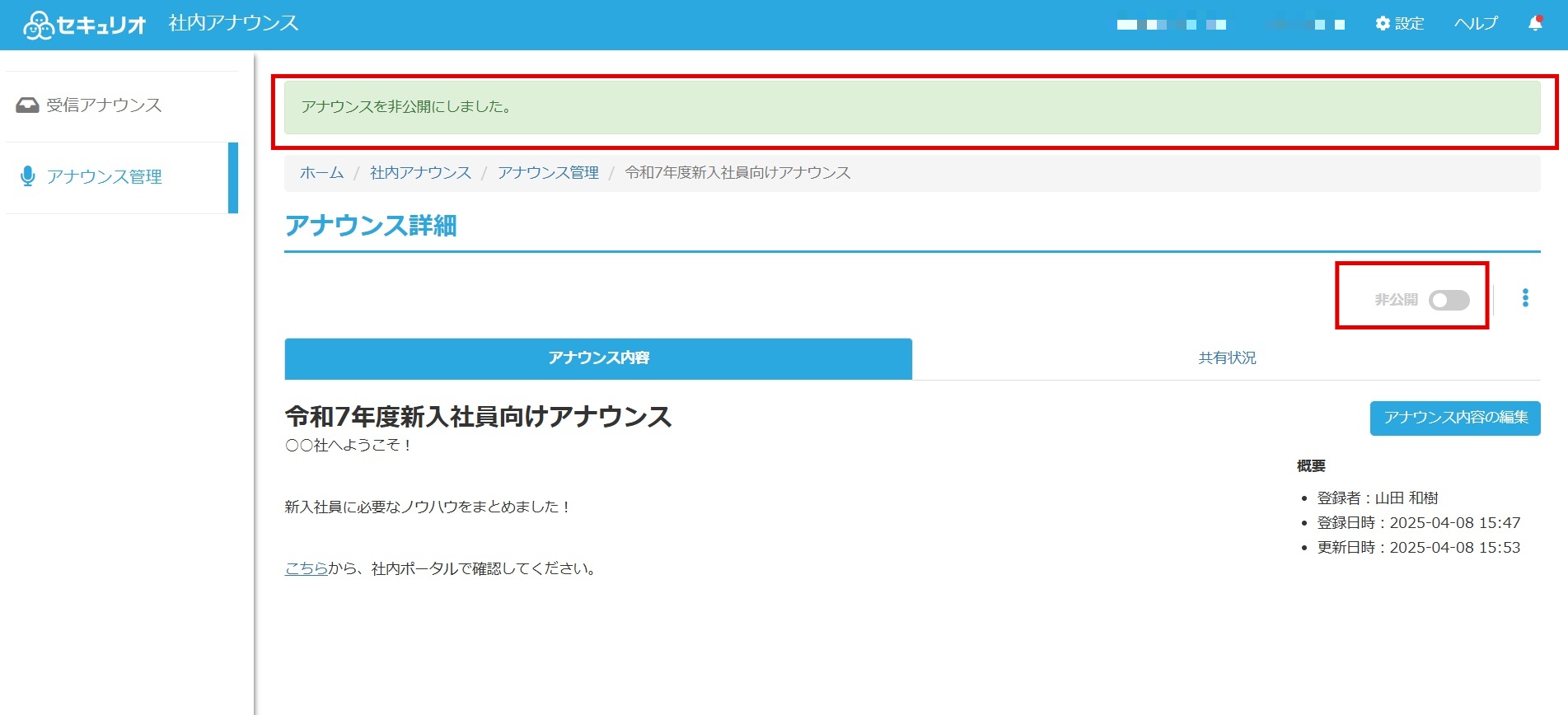Click the アナウンス内容の編集 button

(1455, 418)
